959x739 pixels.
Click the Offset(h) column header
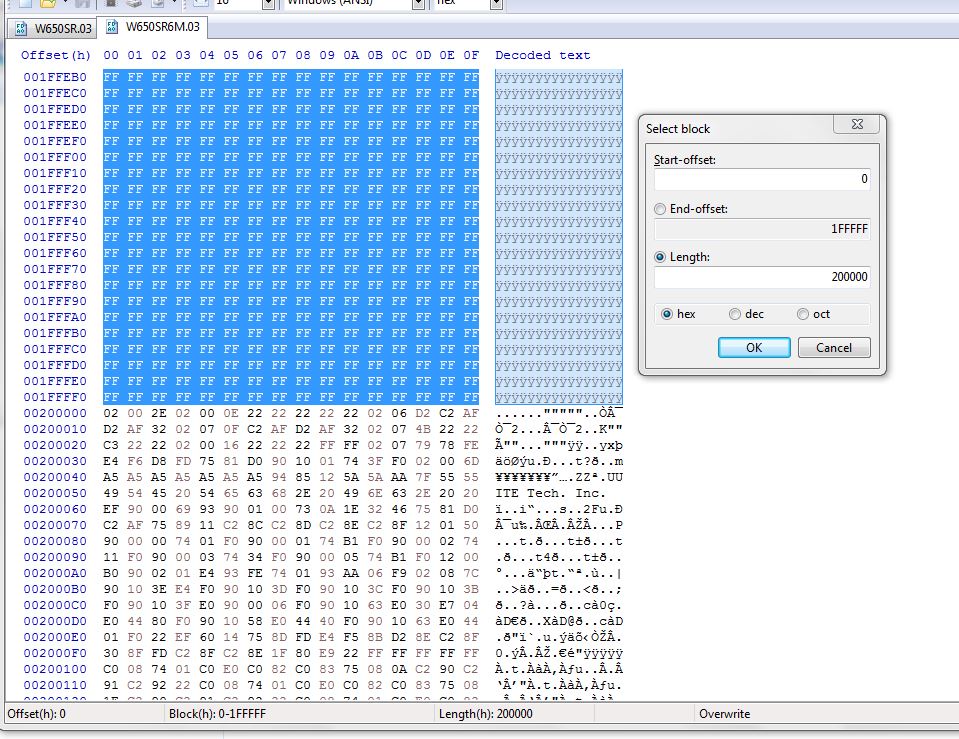click(x=56, y=56)
